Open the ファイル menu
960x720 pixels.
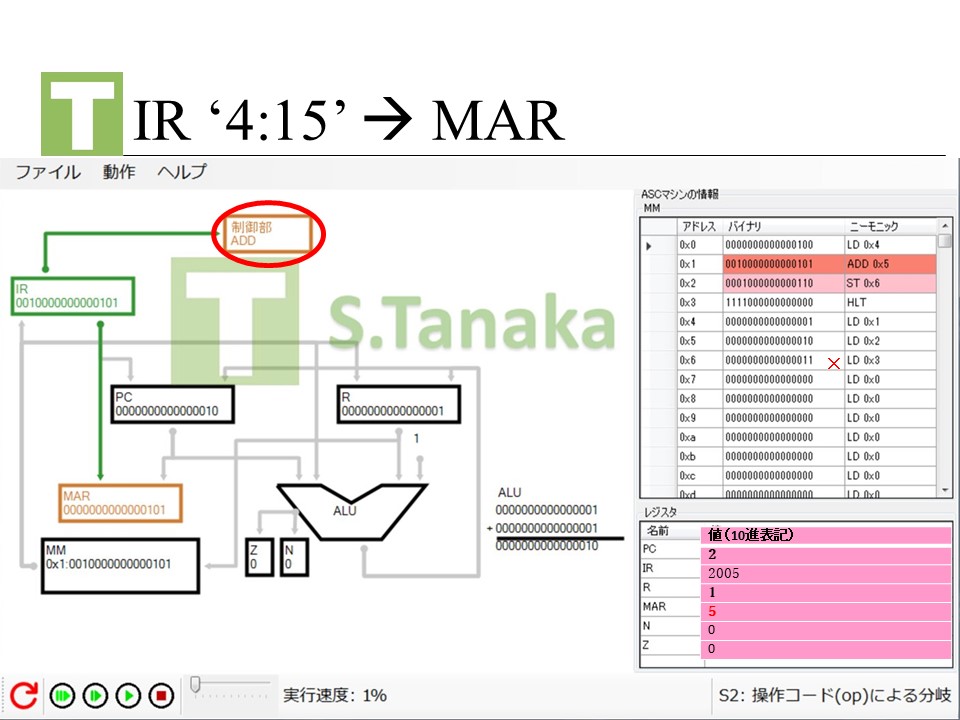click(48, 172)
